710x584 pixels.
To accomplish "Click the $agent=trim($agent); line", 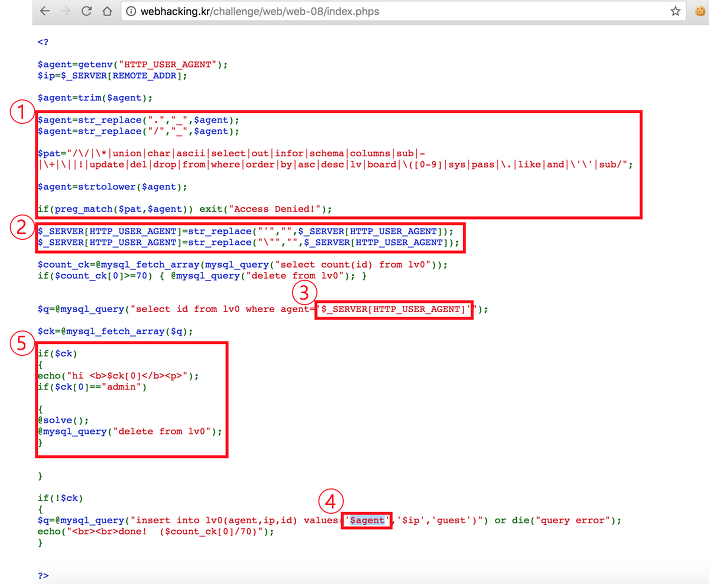I will click(x=95, y=98).
